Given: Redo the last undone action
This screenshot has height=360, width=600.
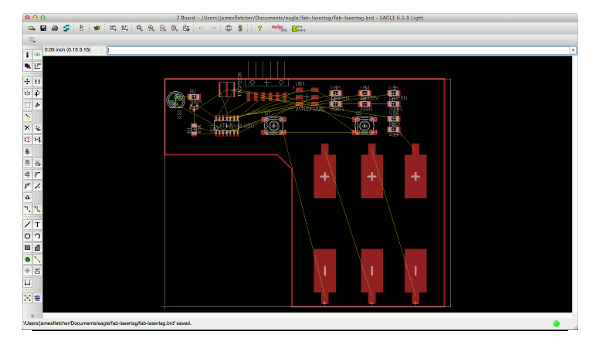Looking at the screenshot, I should 213,28.
